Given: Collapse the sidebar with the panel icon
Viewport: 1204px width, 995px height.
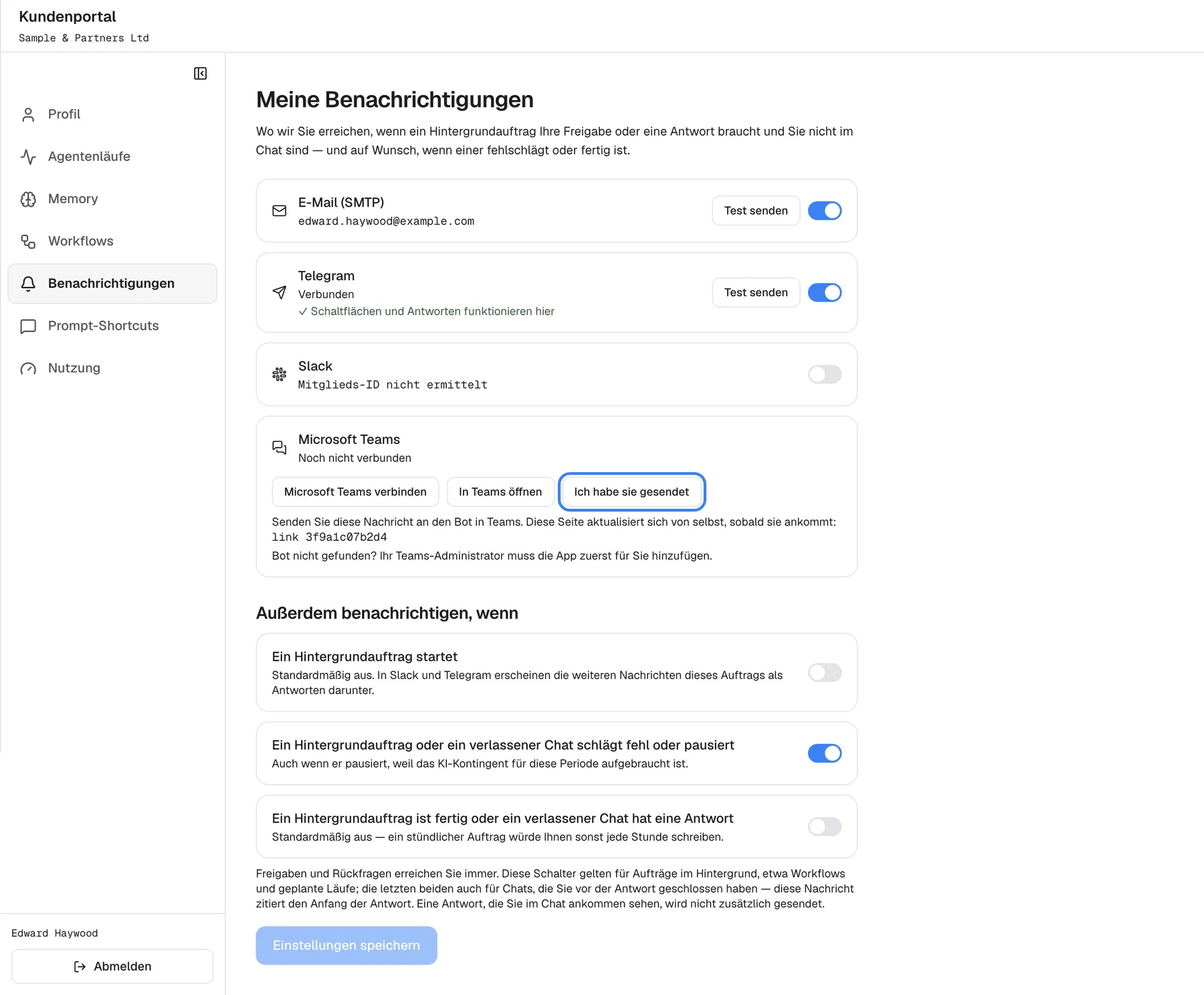Looking at the screenshot, I should pos(200,74).
